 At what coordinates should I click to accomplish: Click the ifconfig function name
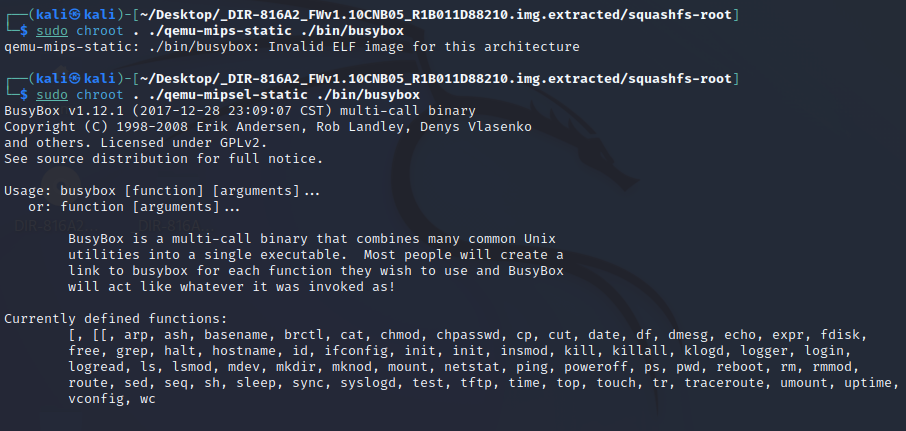pyautogui.click(x=355, y=350)
